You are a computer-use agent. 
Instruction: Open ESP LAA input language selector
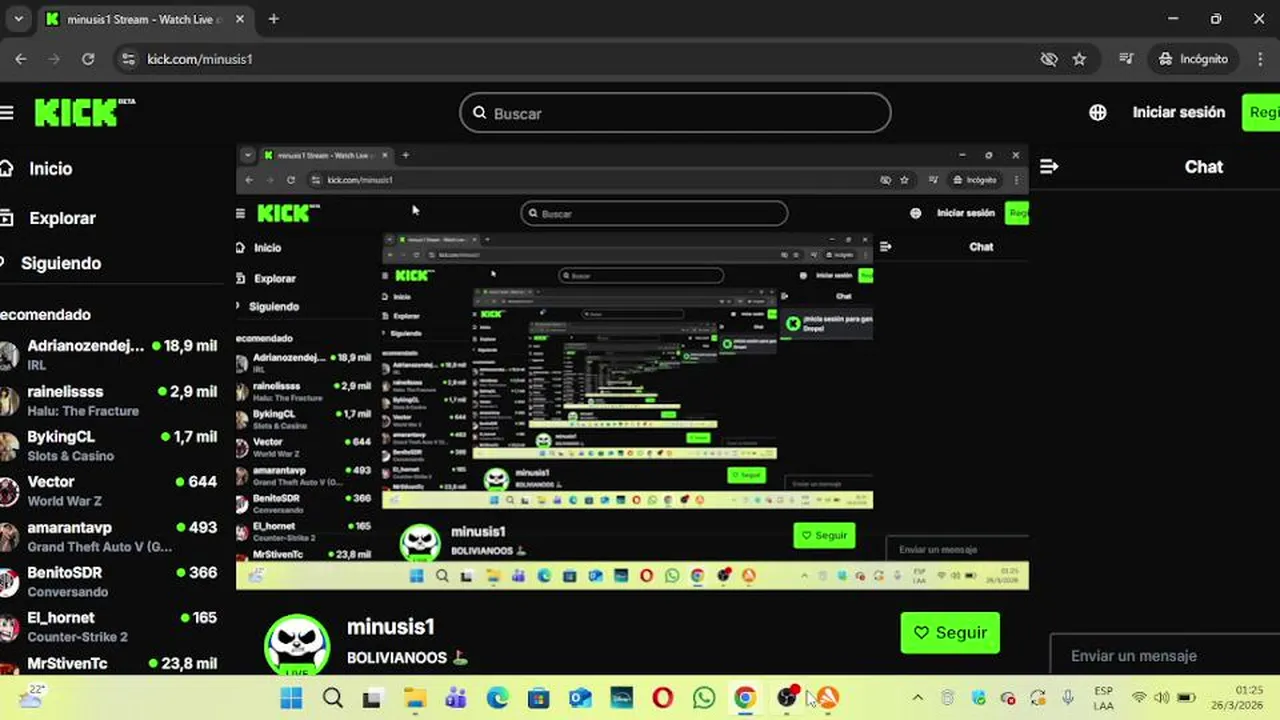(x=1103, y=698)
